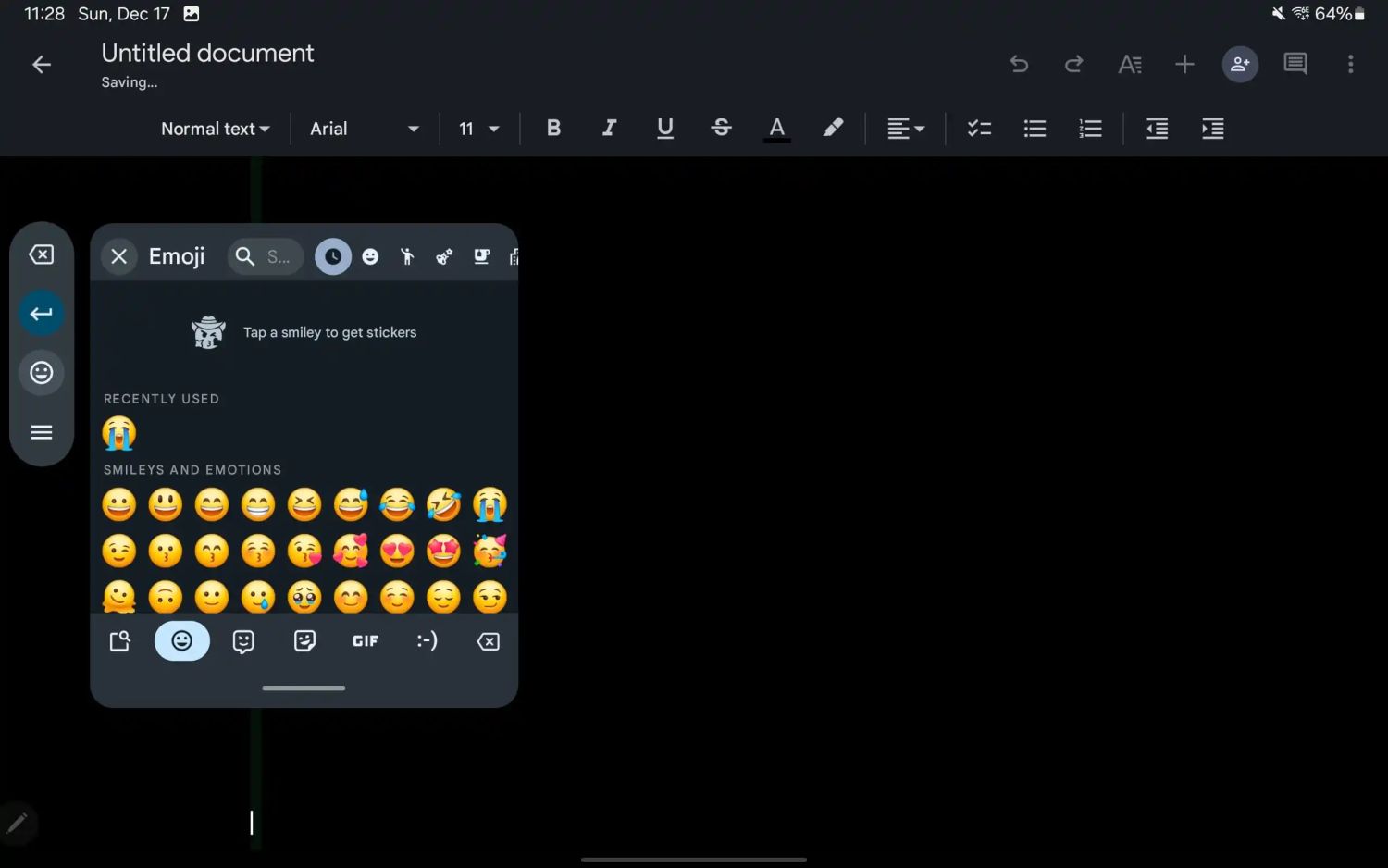Tap the share/add people icon
This screenshot has width=1388, height=868.
pos(1240,64)
